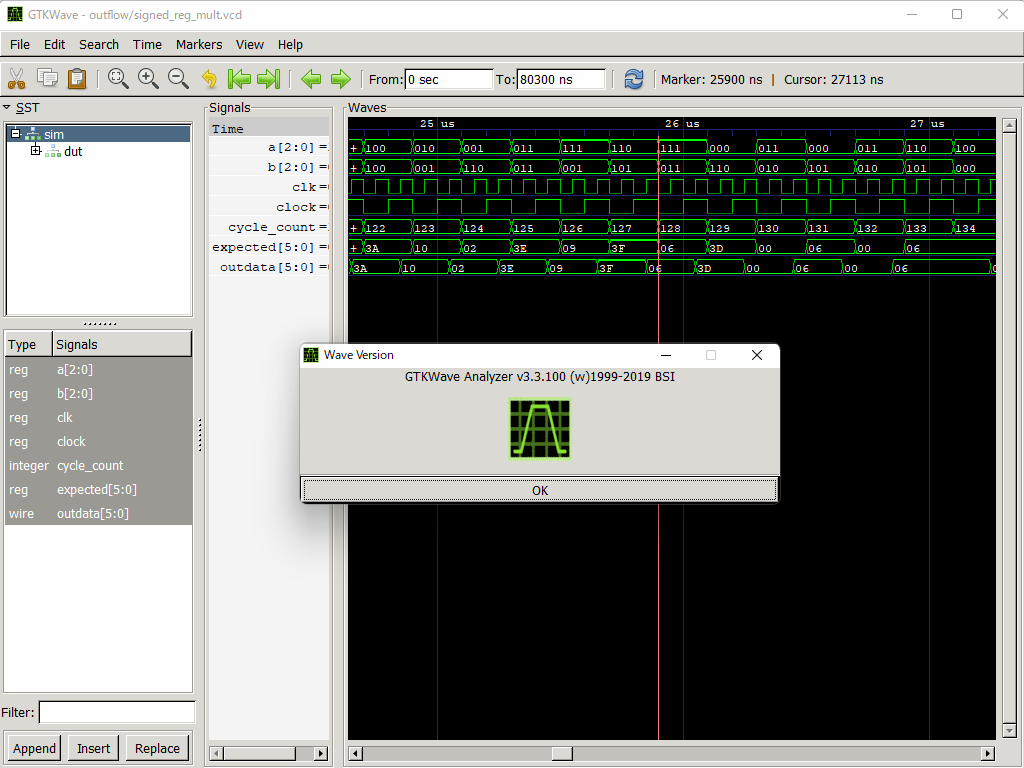Select clock in the signal list

tap(99, 441)
